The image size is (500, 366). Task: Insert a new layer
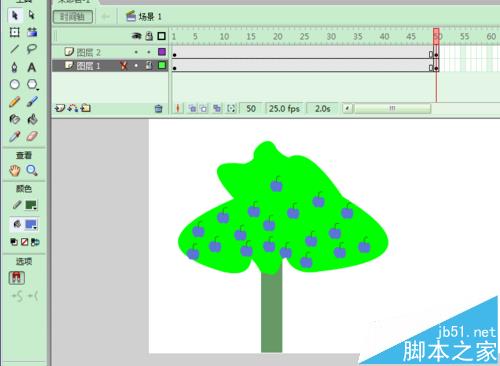click(x=60, y=108)
